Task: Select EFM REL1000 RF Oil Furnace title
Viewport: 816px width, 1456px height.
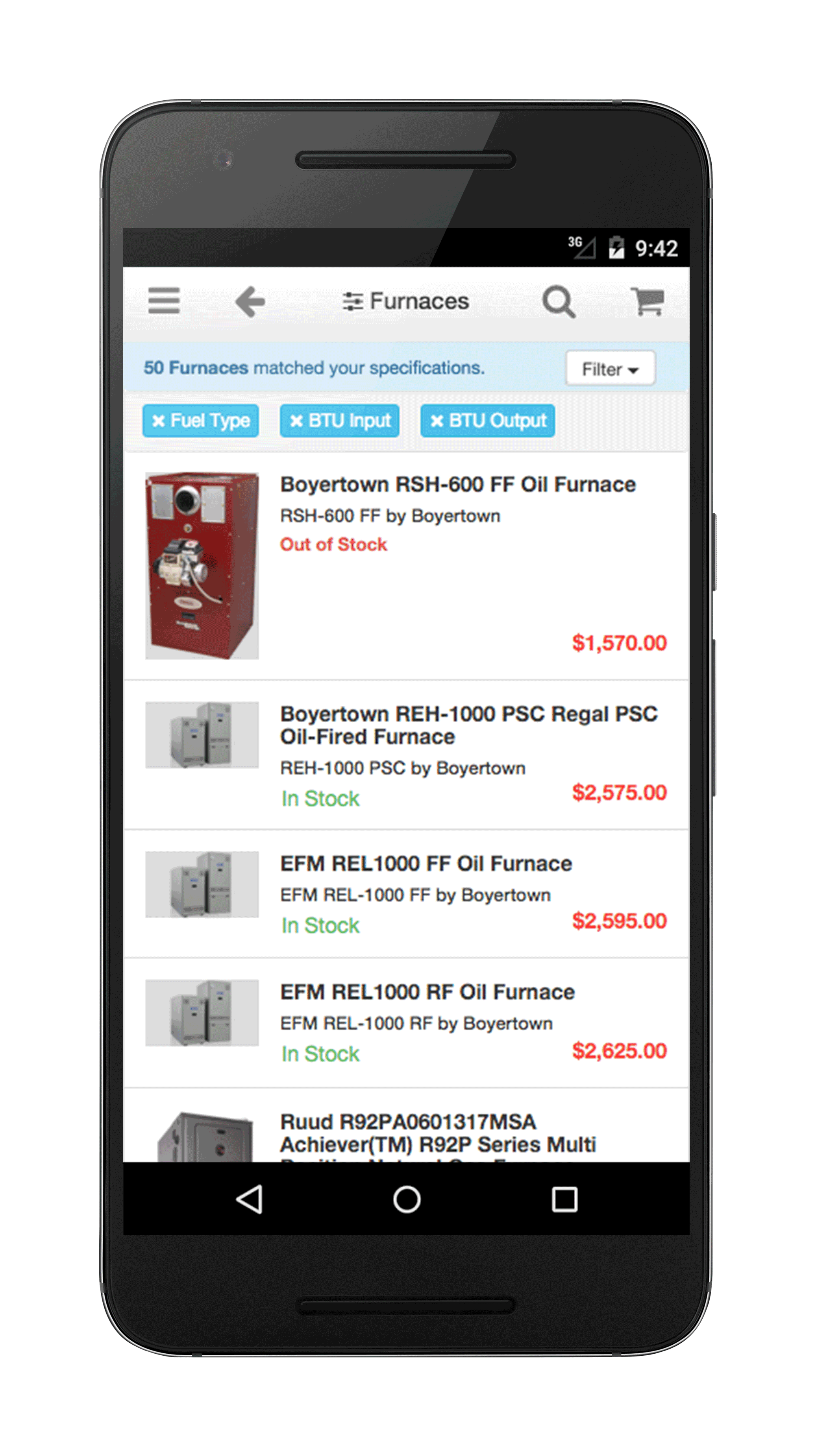Action: point(427,992)
